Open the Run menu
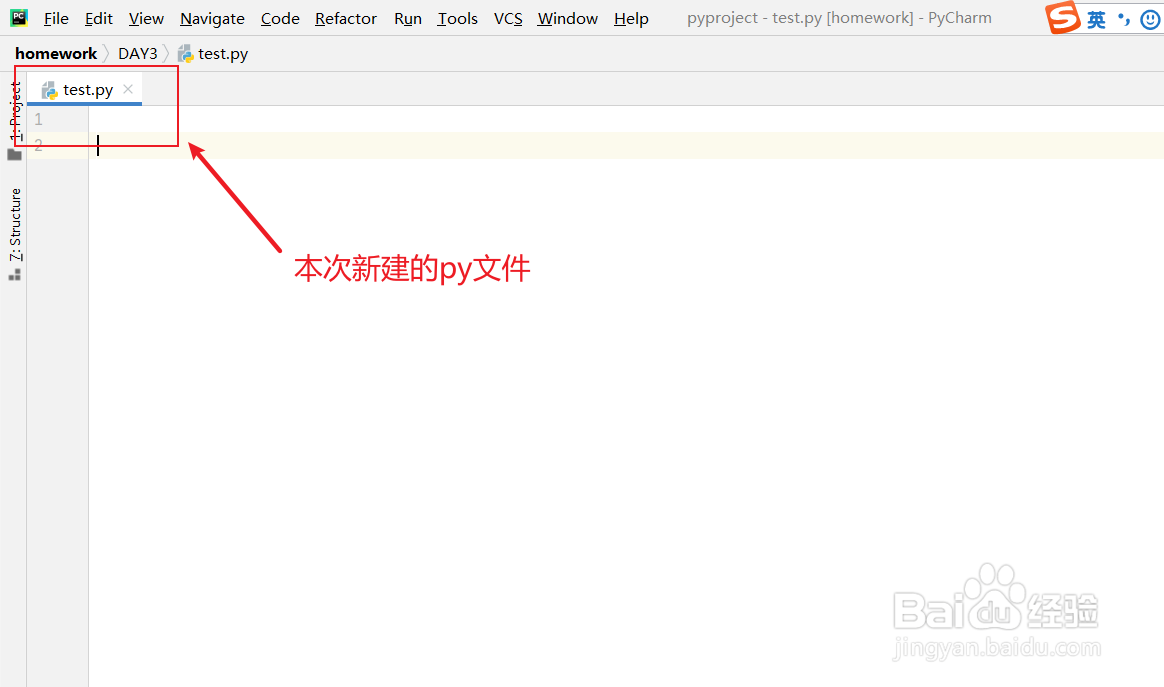Screen dimensions: 1164x687 pos(407,18)
